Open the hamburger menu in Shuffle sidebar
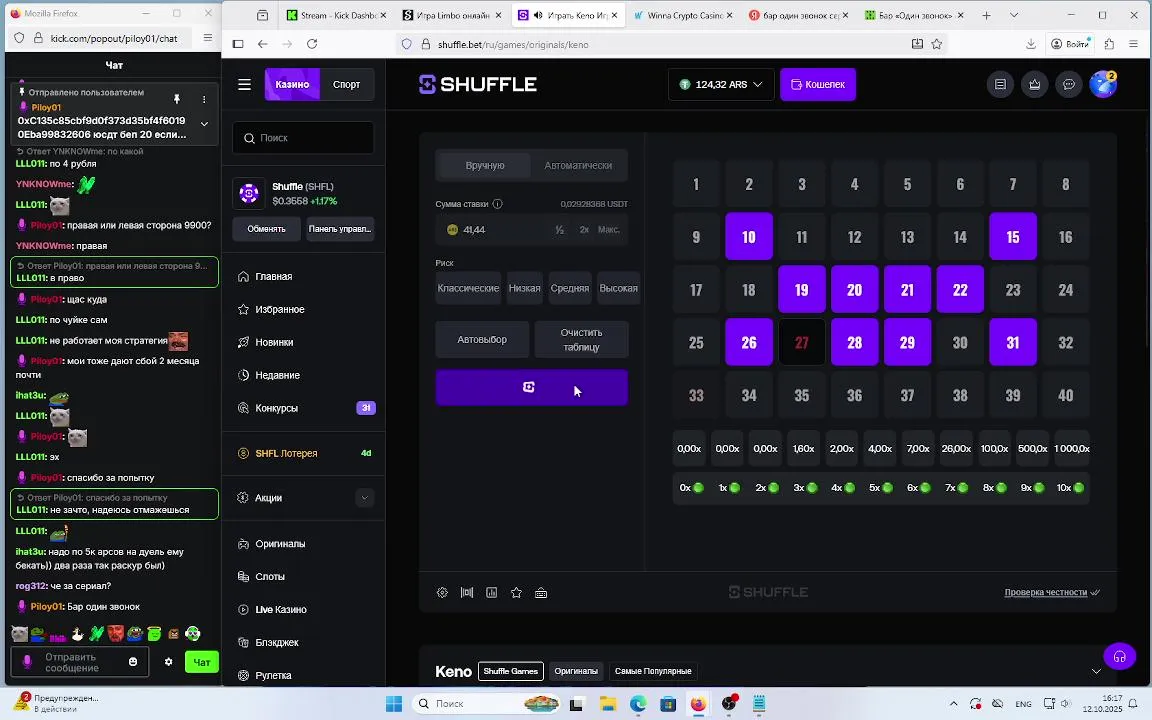The width and height of the screenshot is (1152, 720). pyautogui.click(x=245, y=84)
